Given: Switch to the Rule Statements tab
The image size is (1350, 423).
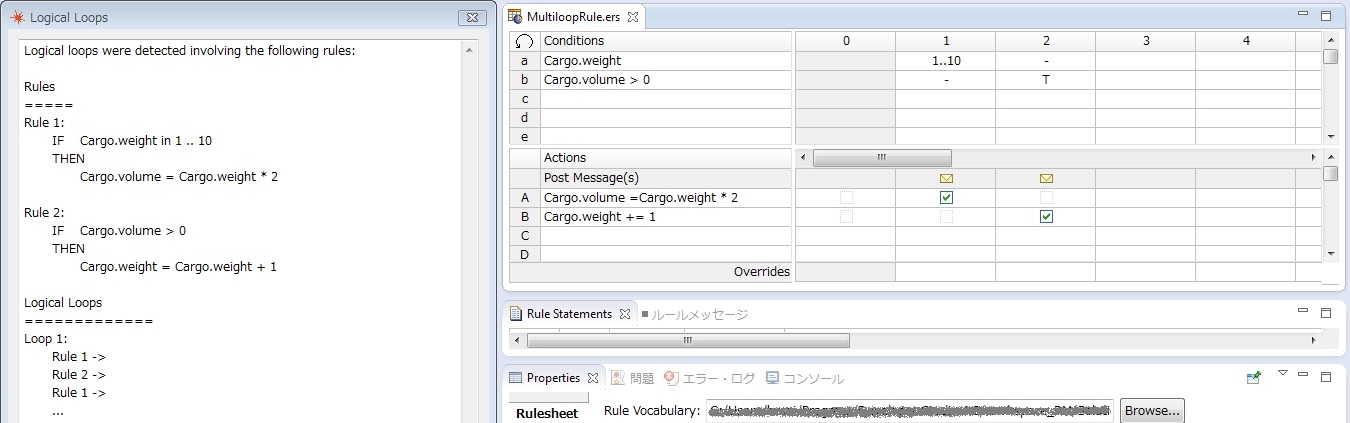Looking at the screenshot, I should point(569,314).
